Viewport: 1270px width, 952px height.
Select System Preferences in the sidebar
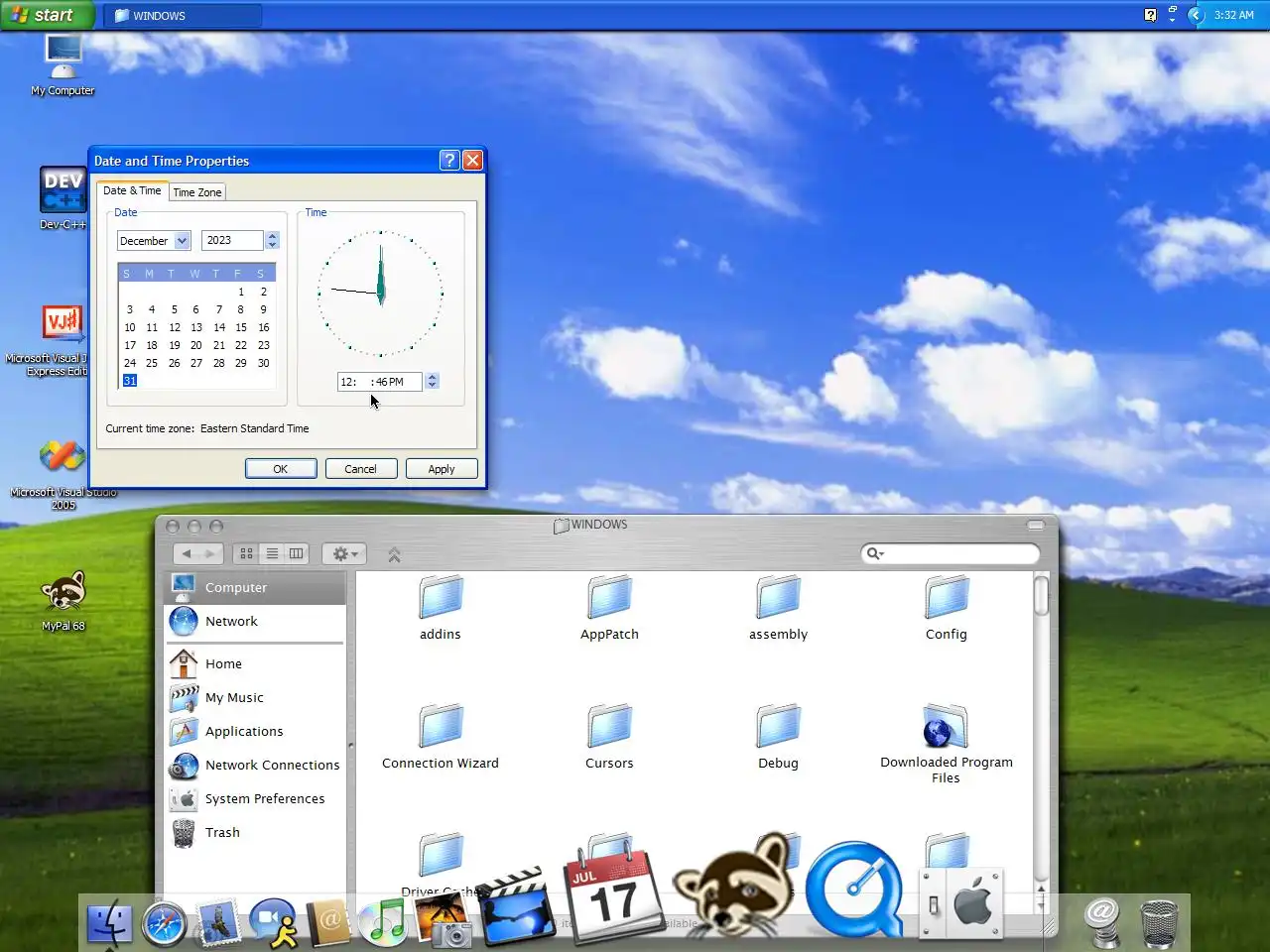coord(255,798)
